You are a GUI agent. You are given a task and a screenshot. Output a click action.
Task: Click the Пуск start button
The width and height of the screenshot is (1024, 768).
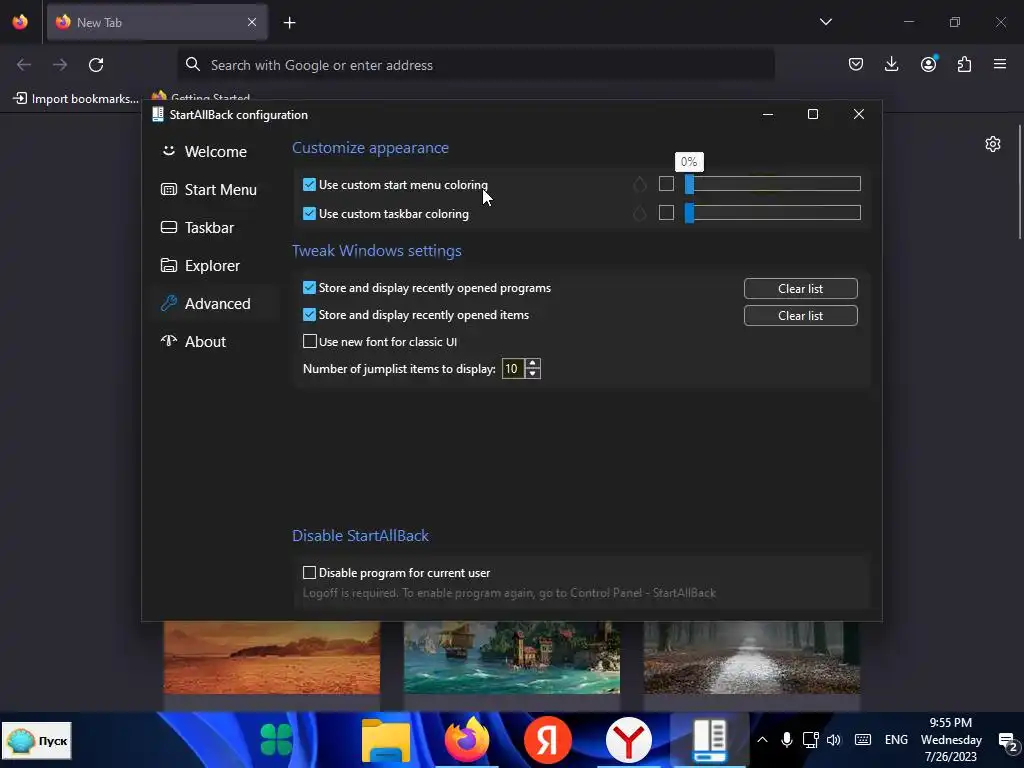click(x=37, y=741)
